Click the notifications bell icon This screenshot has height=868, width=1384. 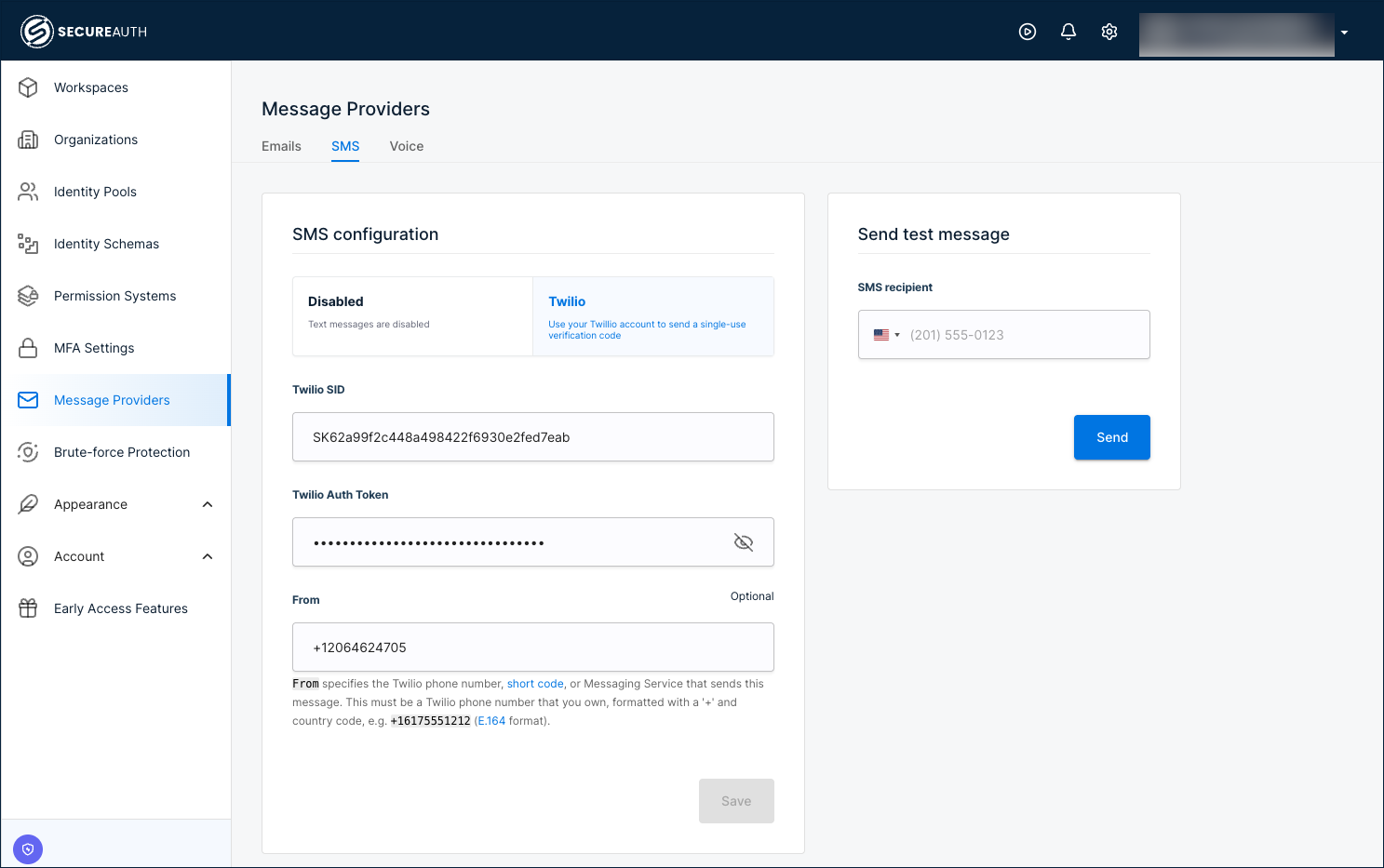coord(1068,31)
